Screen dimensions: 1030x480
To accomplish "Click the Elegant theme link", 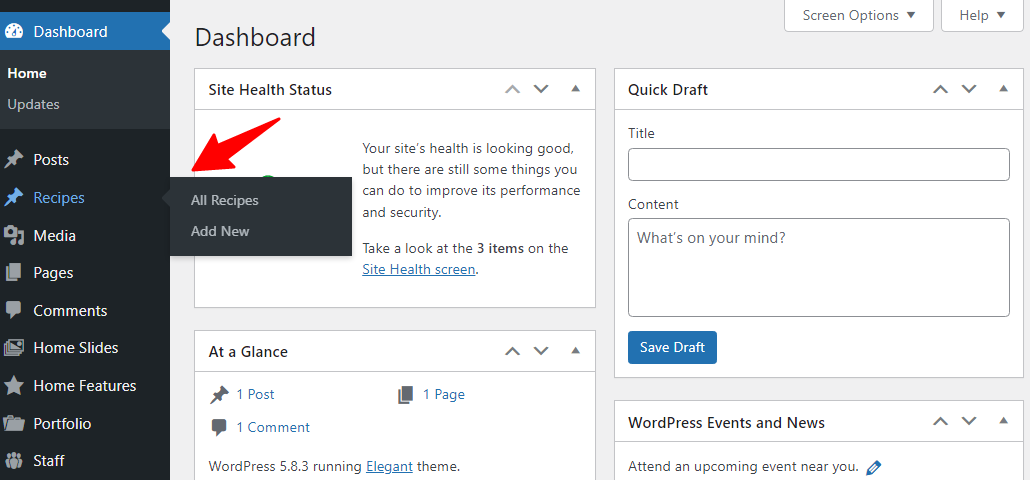I will point(390,467).
